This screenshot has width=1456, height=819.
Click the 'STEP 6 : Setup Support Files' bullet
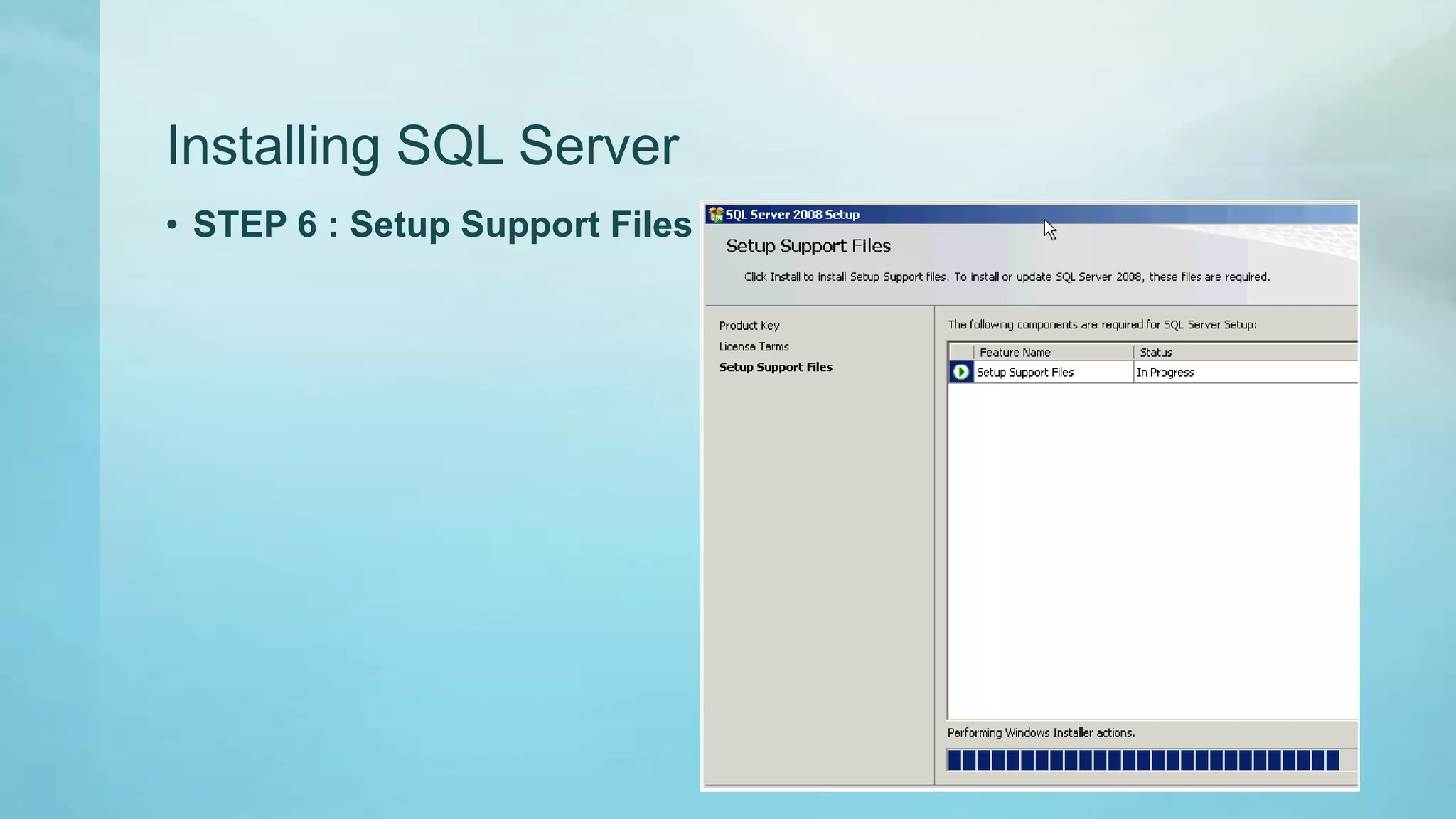(442, 225)
